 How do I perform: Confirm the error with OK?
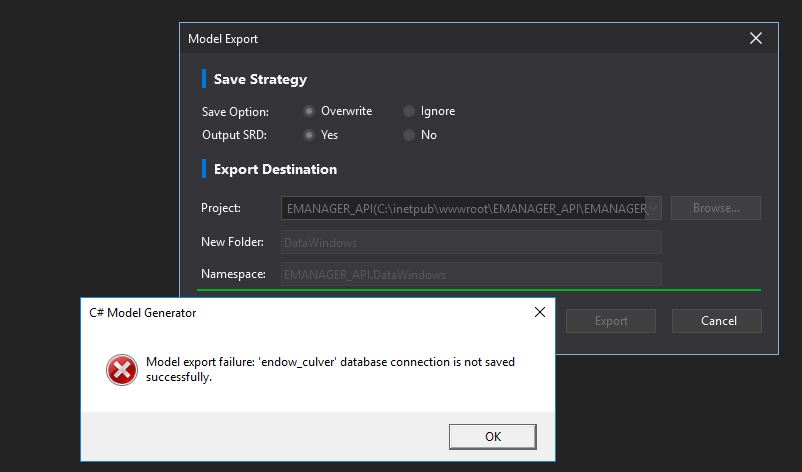pos(492,437)
